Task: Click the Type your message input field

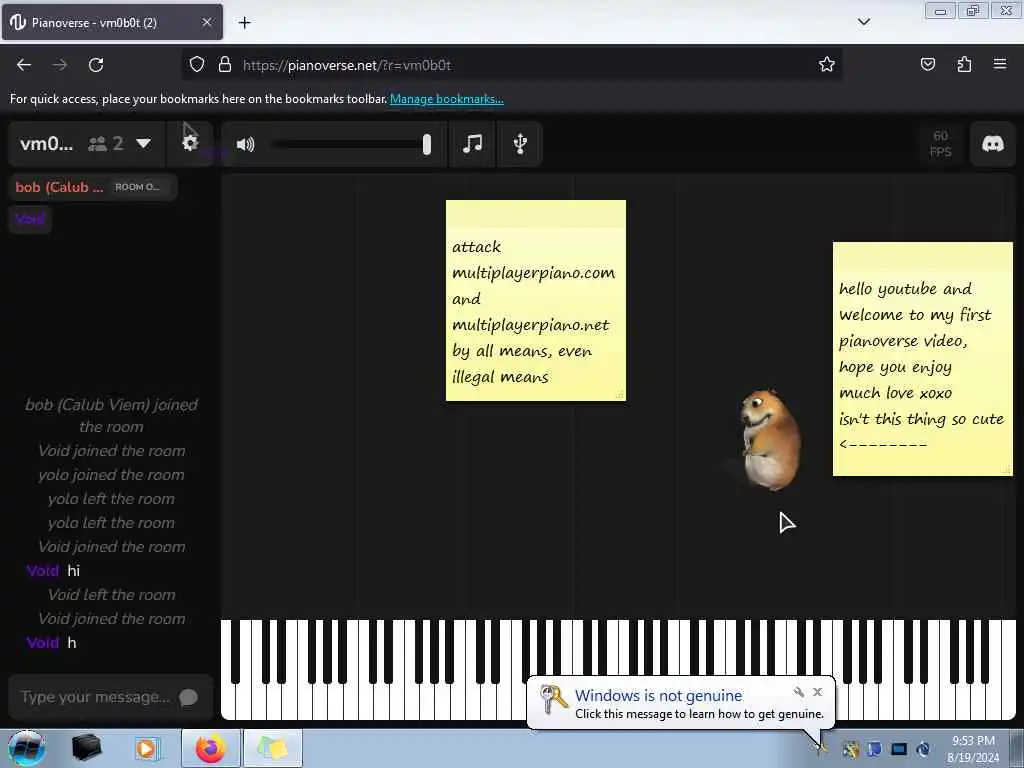Action: point(96,697)
